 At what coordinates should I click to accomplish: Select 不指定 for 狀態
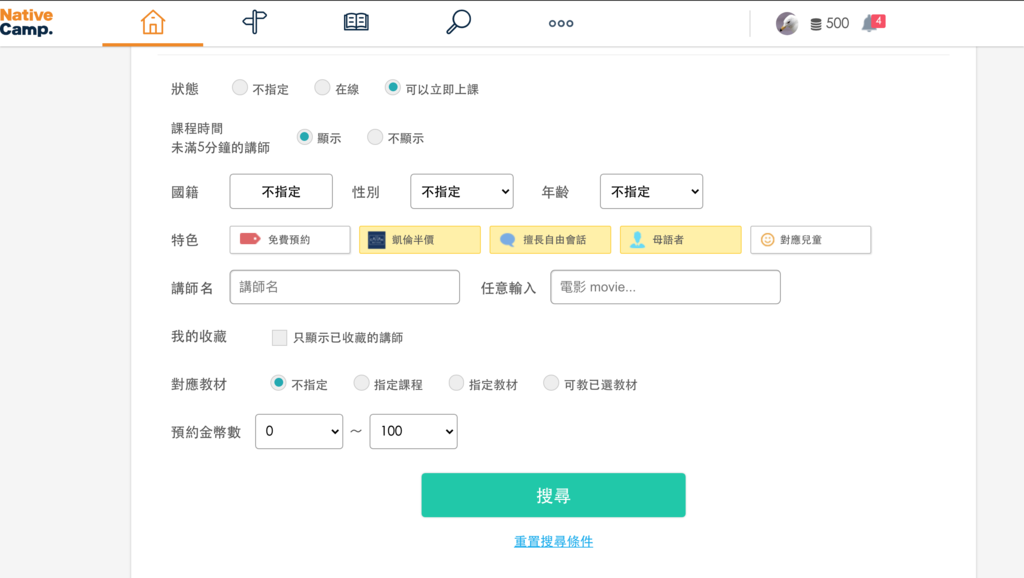coord(240,88)
